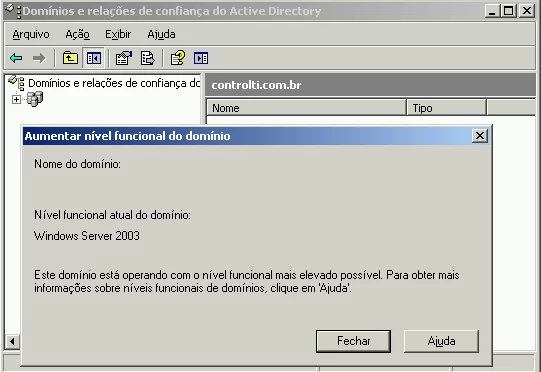541x372 pixels.
Task: Close the Aumentar nível funcional dialog
Action: point(480,136)
